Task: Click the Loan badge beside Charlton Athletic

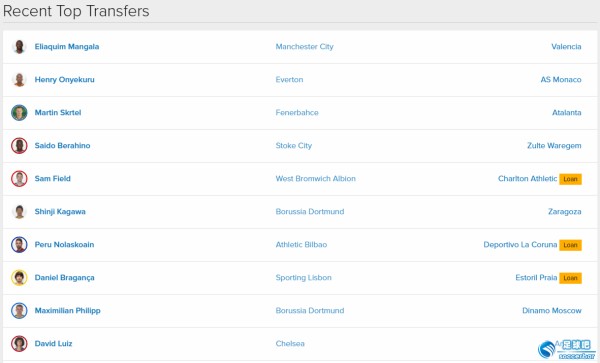Action: click(x=570, y=179)
